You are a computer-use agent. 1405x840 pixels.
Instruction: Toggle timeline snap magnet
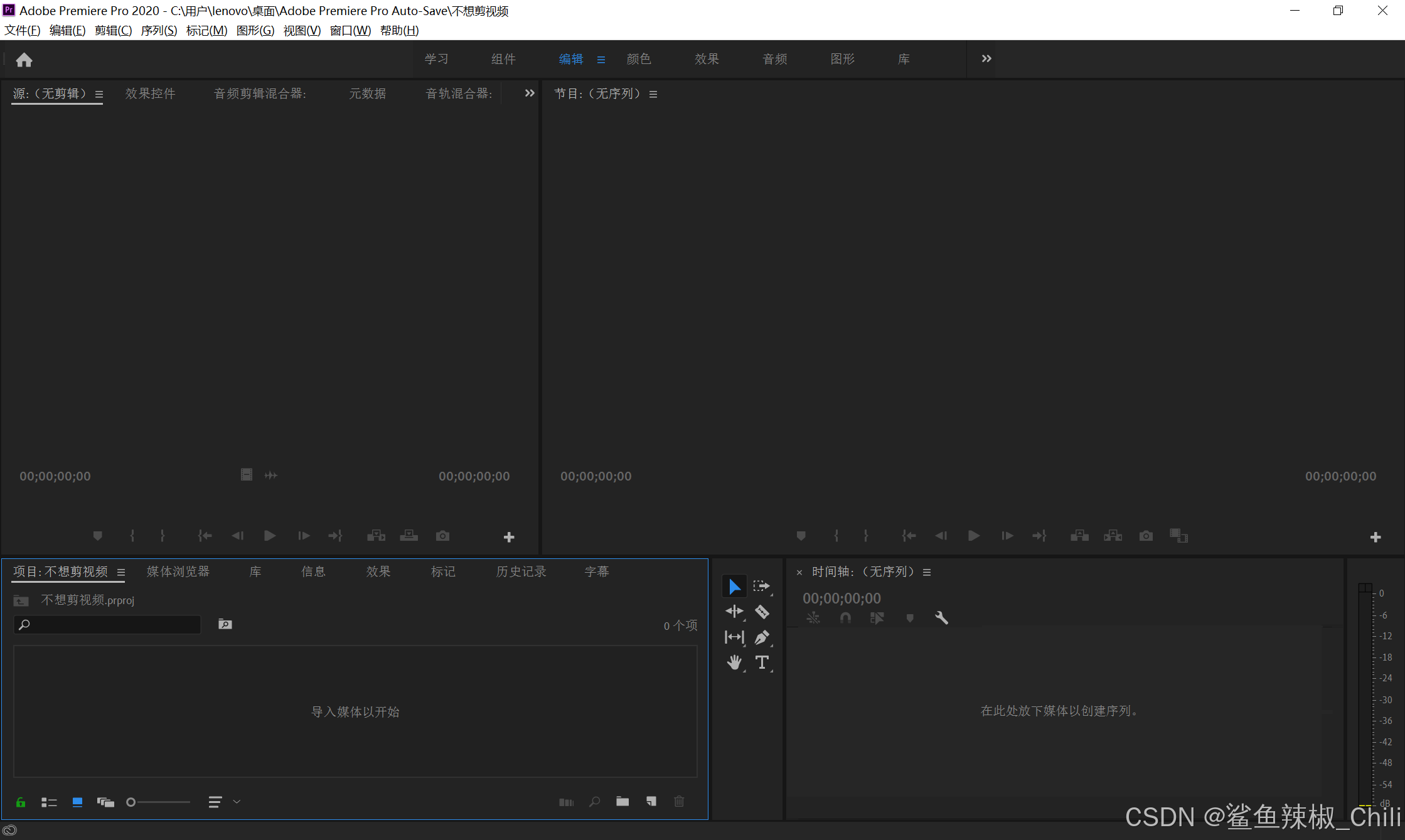pos(845,618)
